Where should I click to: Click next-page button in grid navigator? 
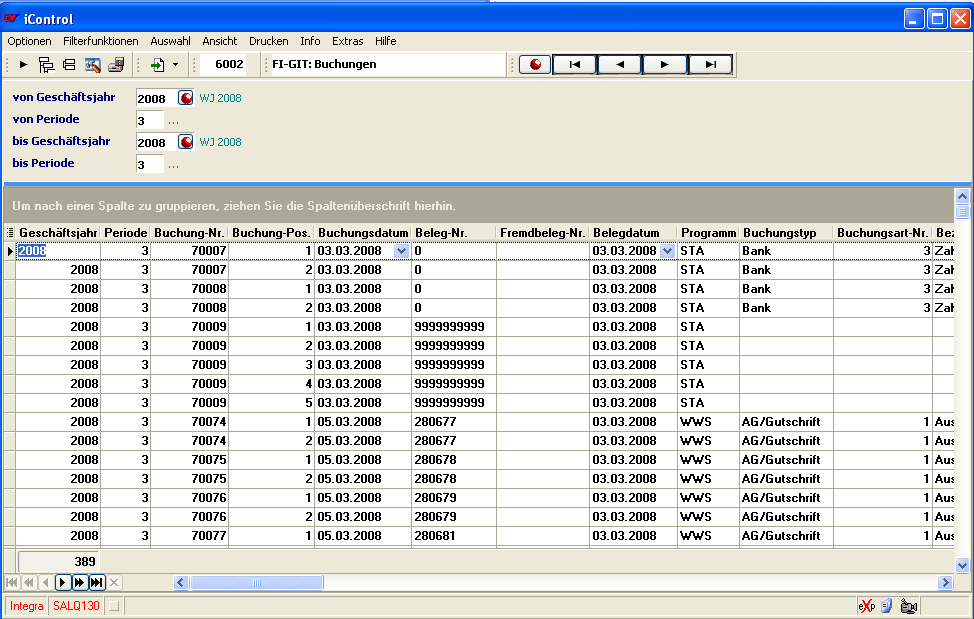coord(79,582)
